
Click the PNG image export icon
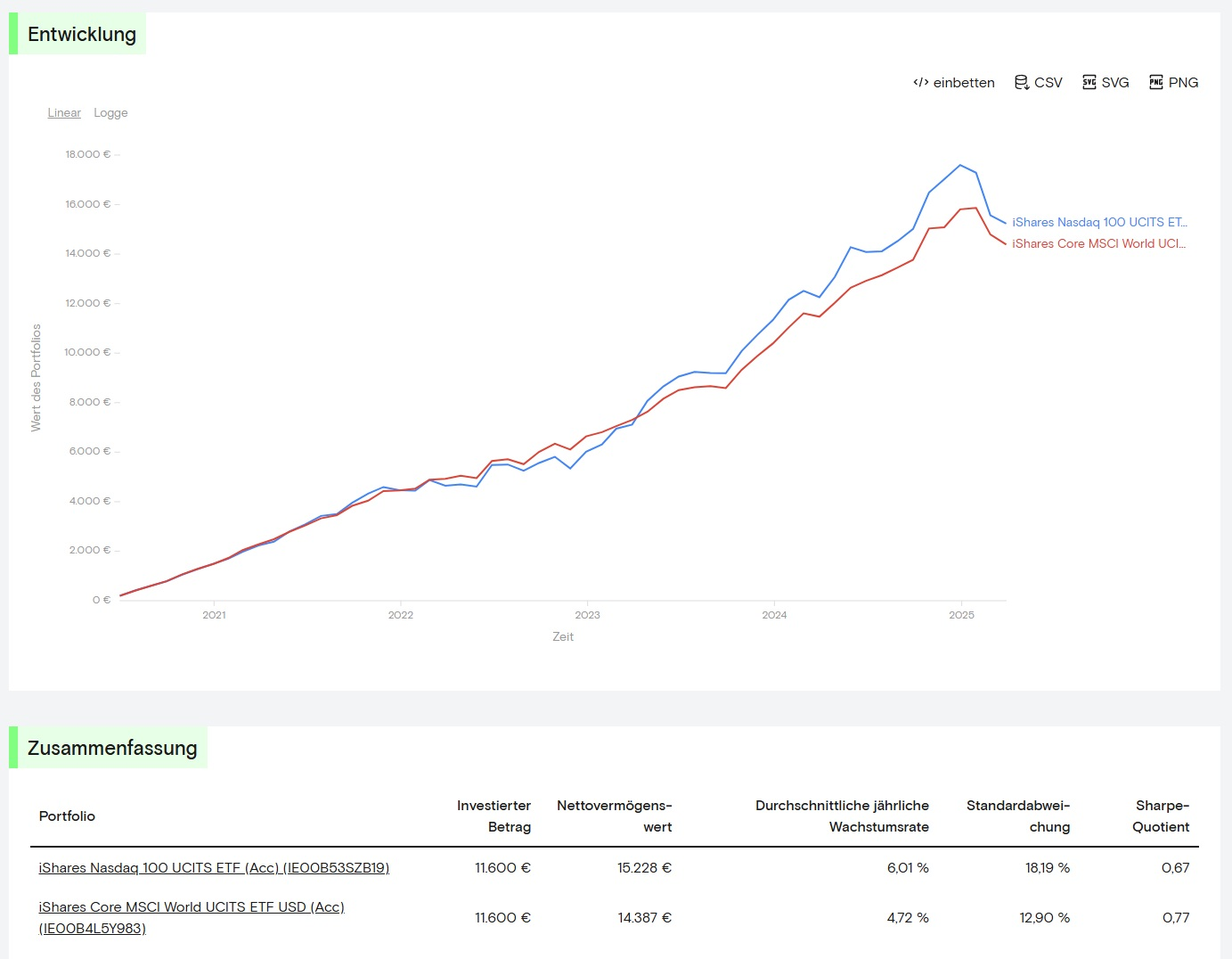(x=1156, y=82)
